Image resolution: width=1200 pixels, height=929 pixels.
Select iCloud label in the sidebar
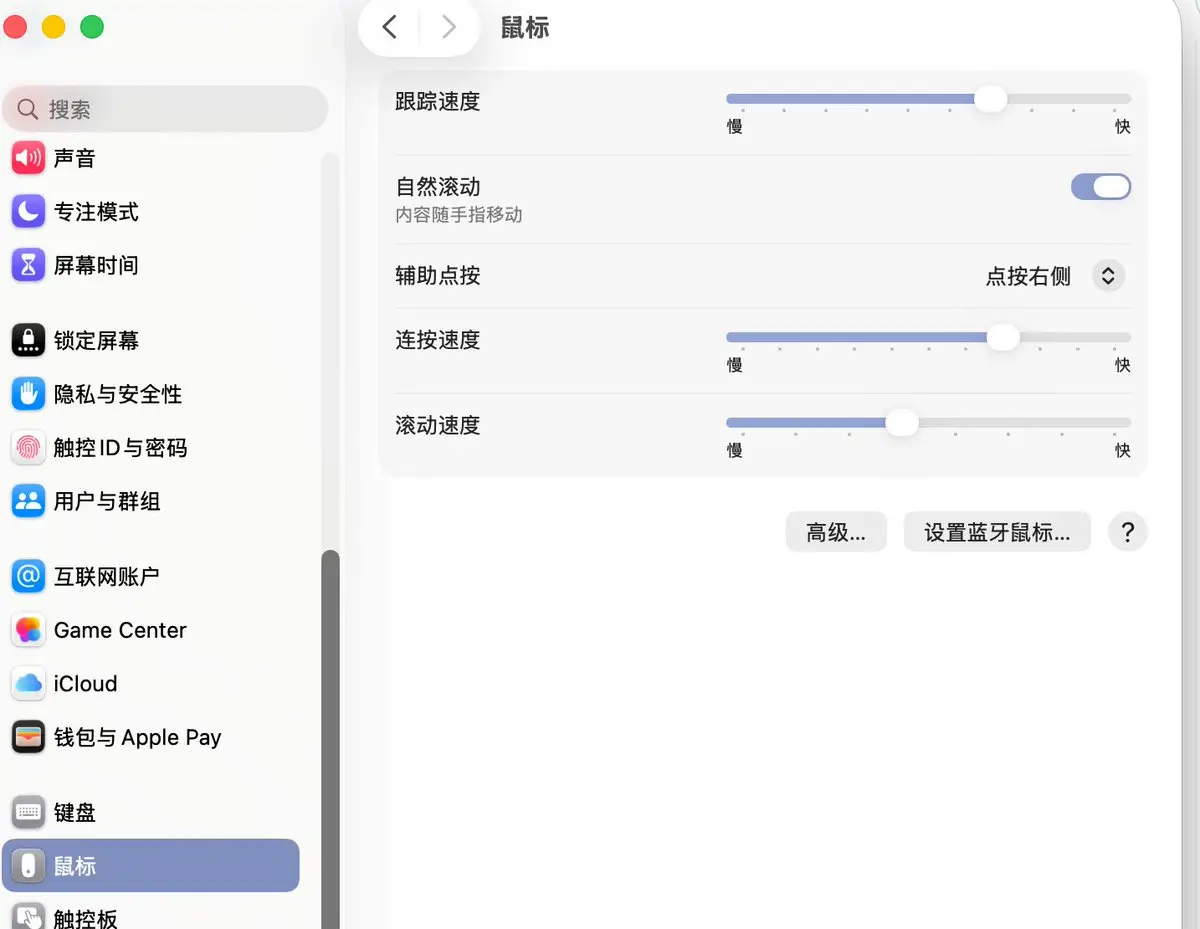(x=86, y=684)
